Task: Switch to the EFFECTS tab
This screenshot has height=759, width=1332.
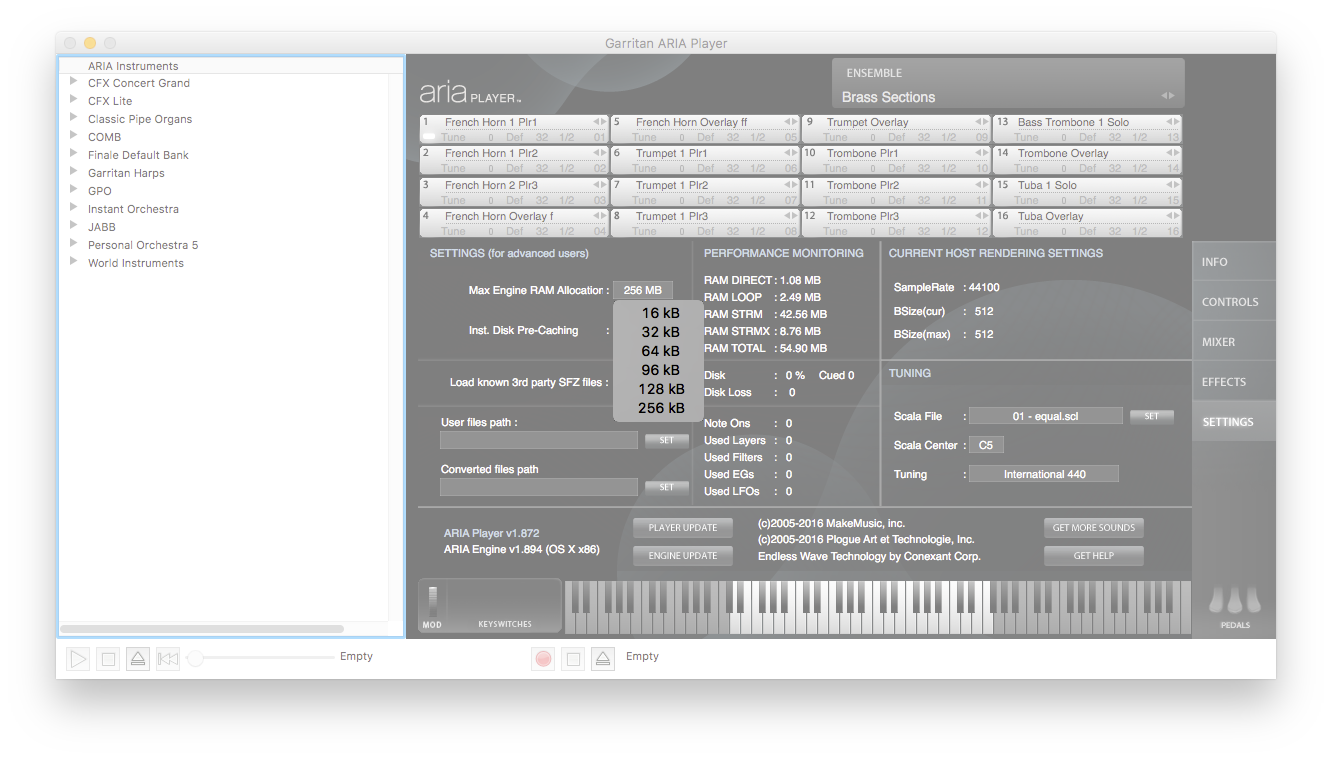Action: (1234, 382)
